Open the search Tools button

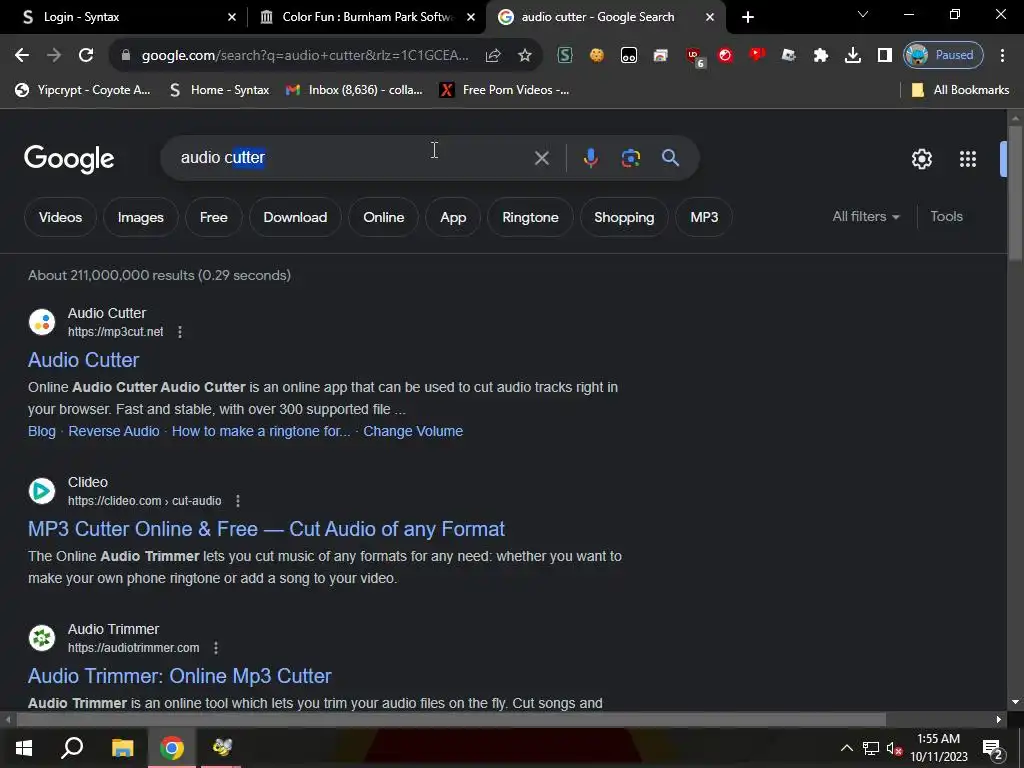946,217
